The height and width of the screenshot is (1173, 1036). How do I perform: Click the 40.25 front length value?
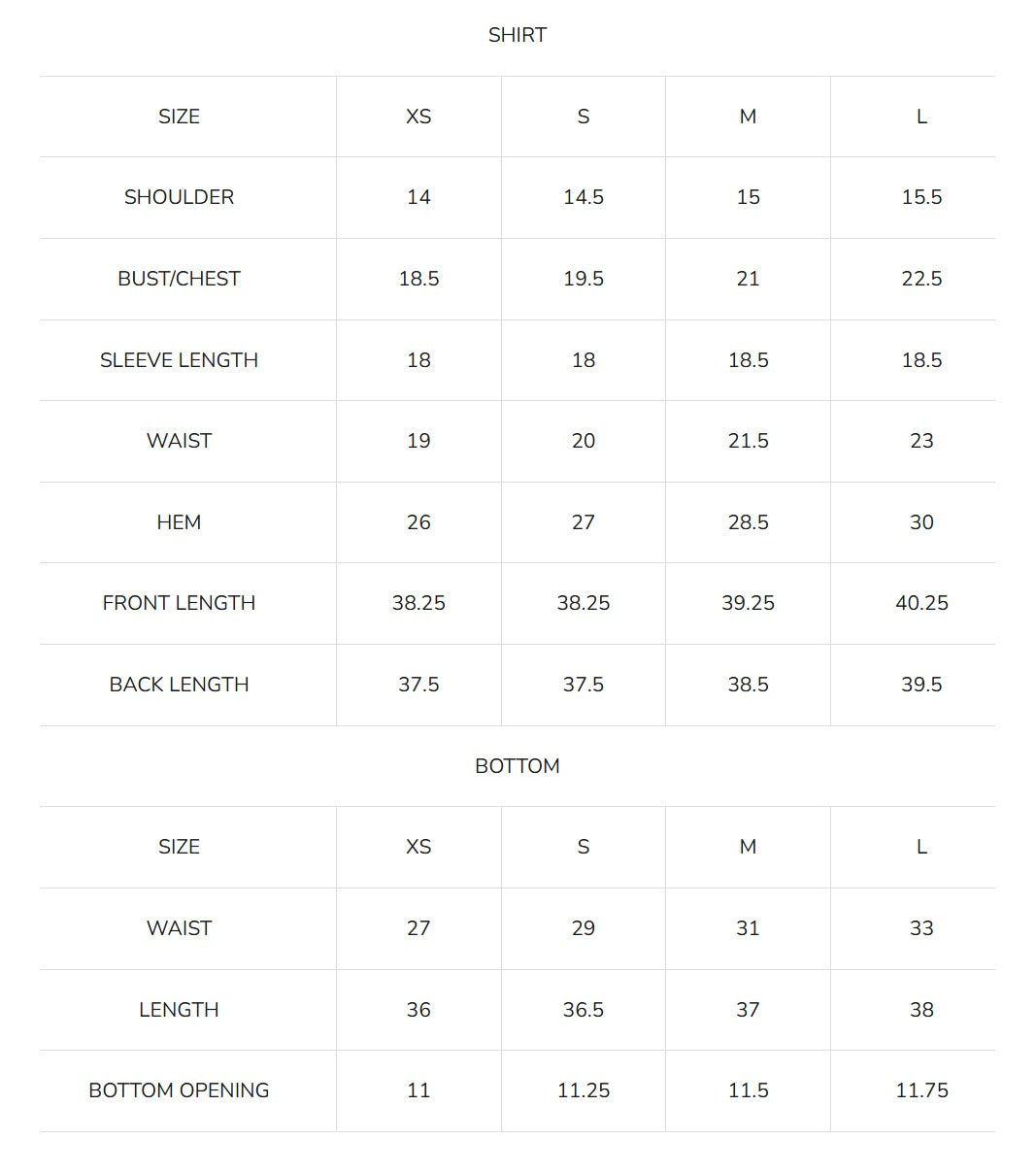921,603
